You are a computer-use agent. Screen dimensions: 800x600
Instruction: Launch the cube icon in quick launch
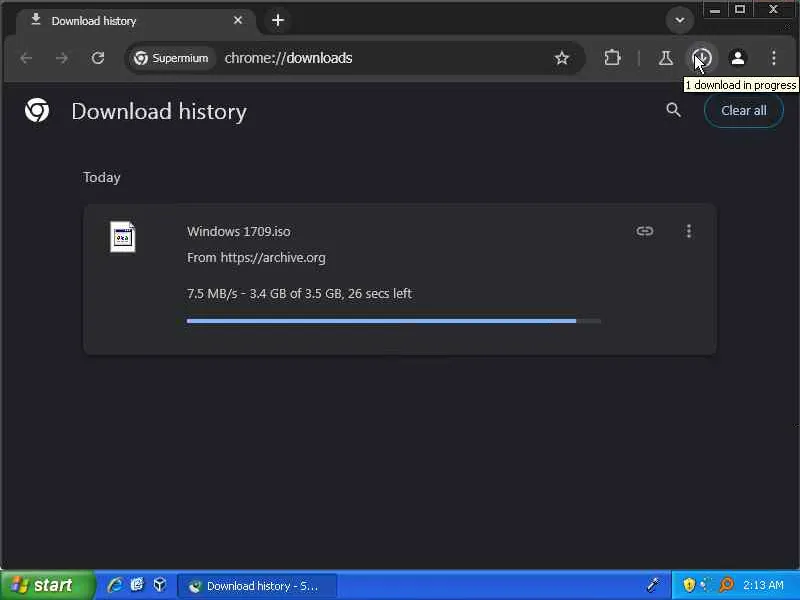160,585
